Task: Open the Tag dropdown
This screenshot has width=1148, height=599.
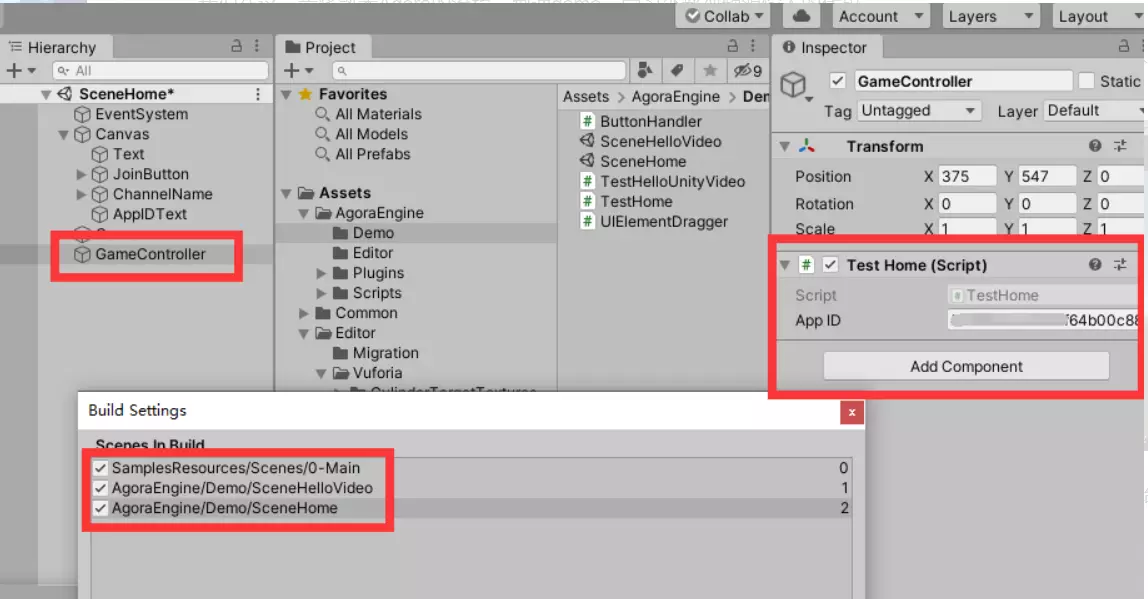Action: pos(919,111)
